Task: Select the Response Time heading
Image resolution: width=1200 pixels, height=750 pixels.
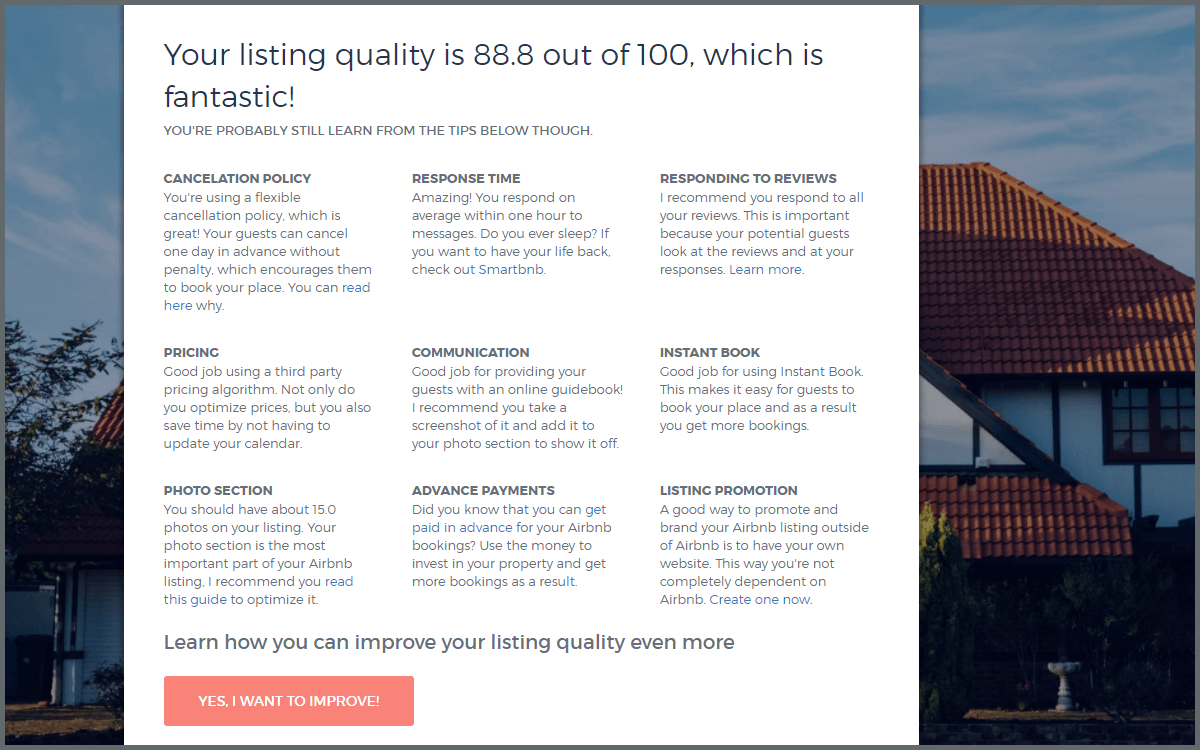Action: coord(466,179)
